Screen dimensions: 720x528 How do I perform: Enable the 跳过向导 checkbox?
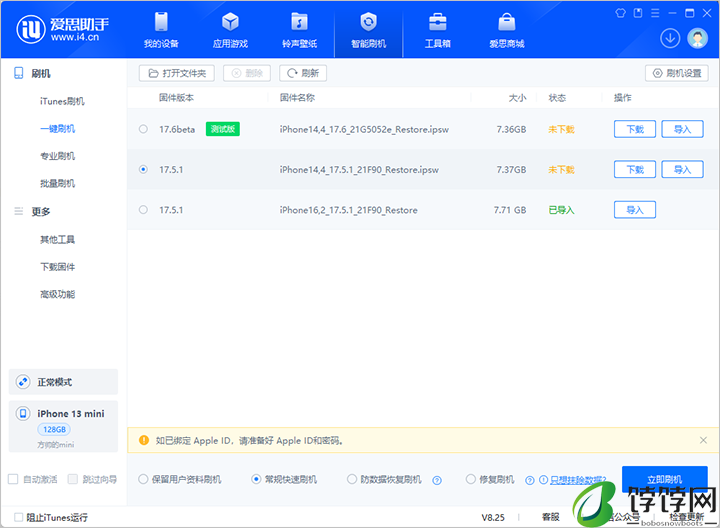[x=73, y=479]
